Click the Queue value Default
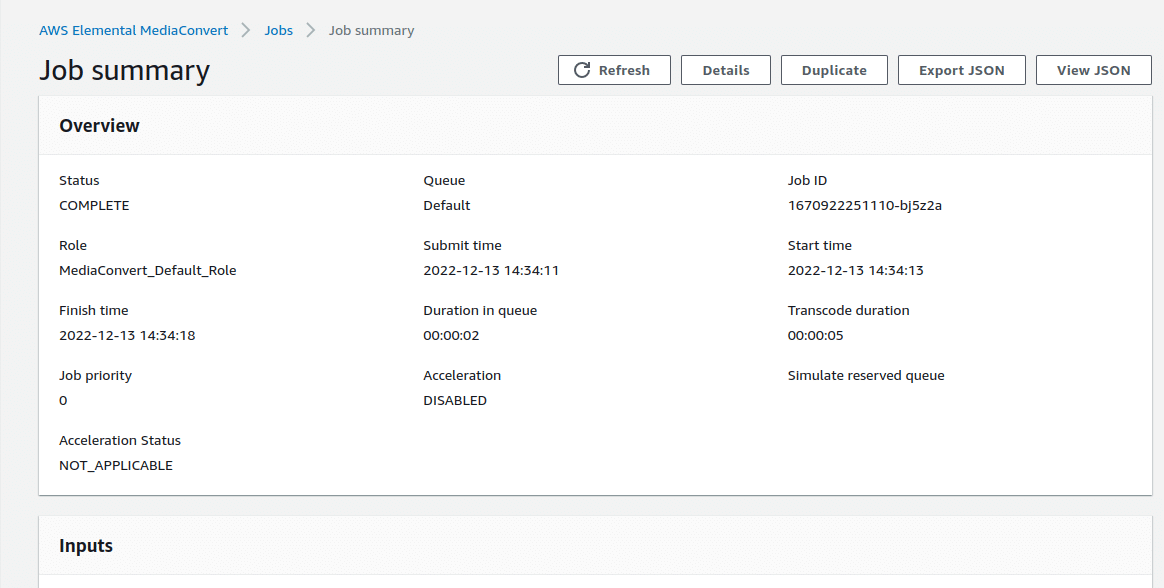Screen dimensions: 1164x588 pos(446,205)
